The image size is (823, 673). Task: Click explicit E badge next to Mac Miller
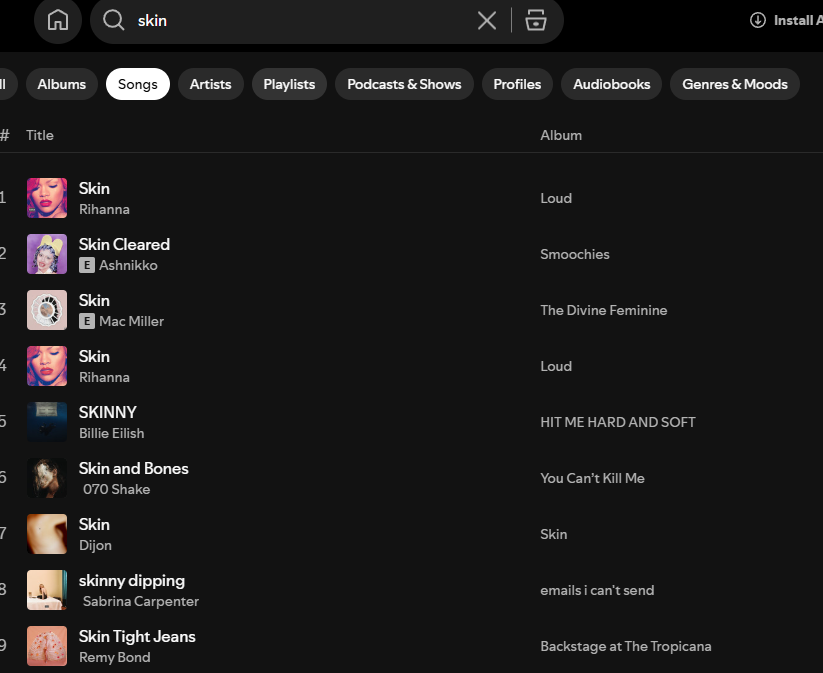(87, 321)
